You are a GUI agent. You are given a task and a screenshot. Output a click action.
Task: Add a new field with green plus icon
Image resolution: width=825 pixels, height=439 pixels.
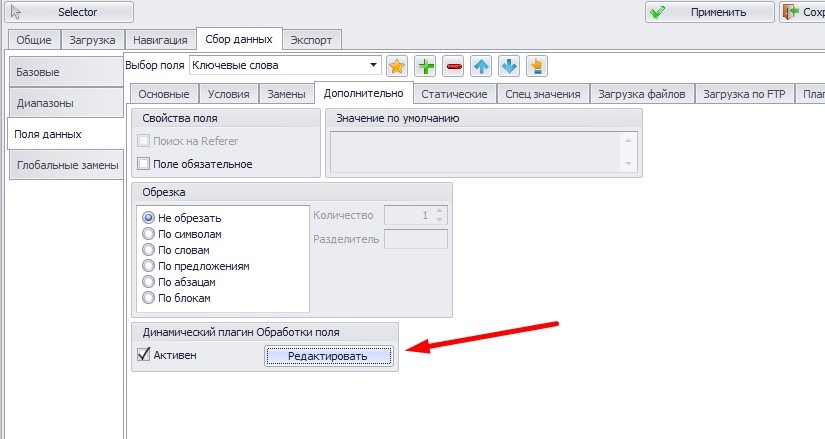[425, 66]
